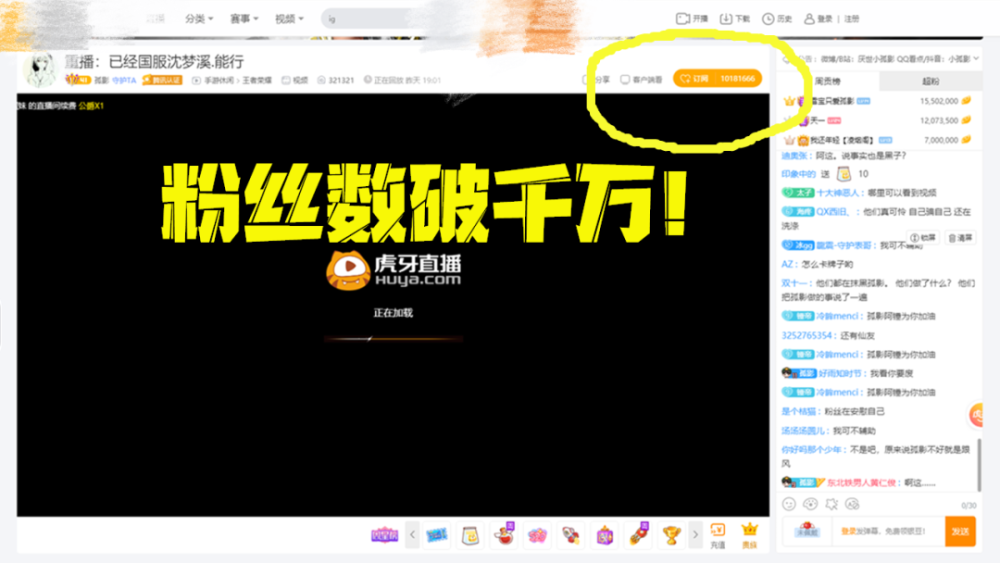Viewport: 1000px width, 563px height.
Task: Open the 赛事 events dropdown
Action: (244, 18)
